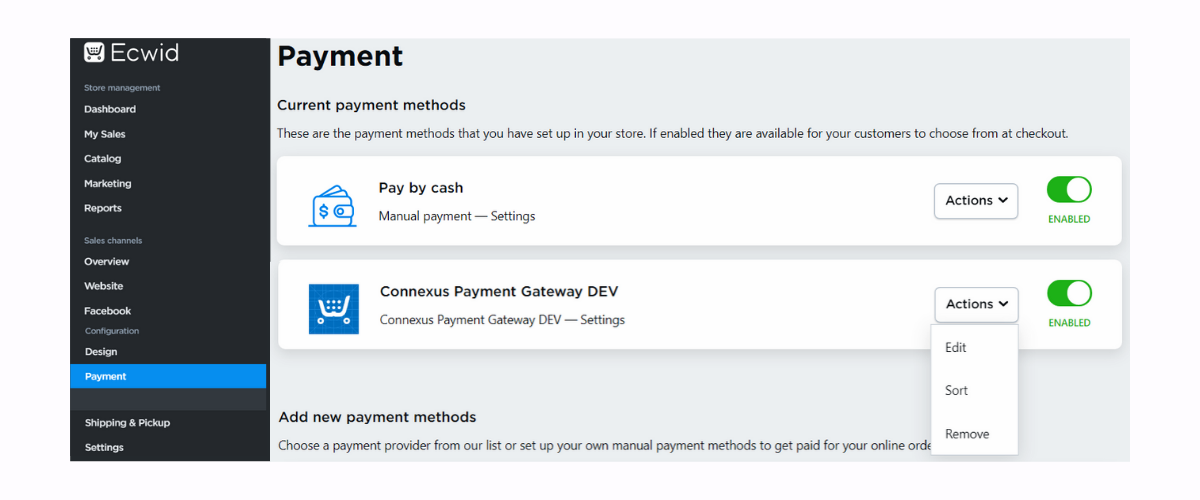Click the Ecwid cart logo icon
The width and height of the screenshot is (1200, 500).
[x=94, y=53]
